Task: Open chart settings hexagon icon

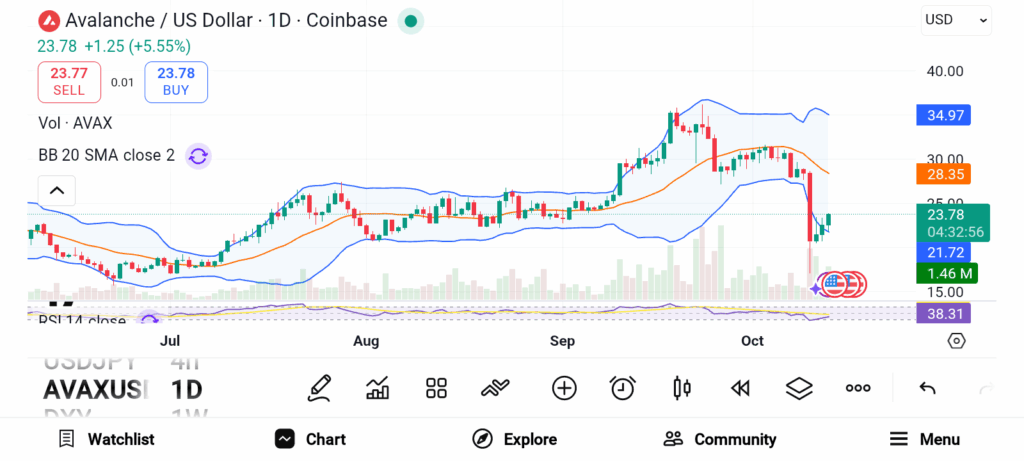Action: (x=957, y=341)
